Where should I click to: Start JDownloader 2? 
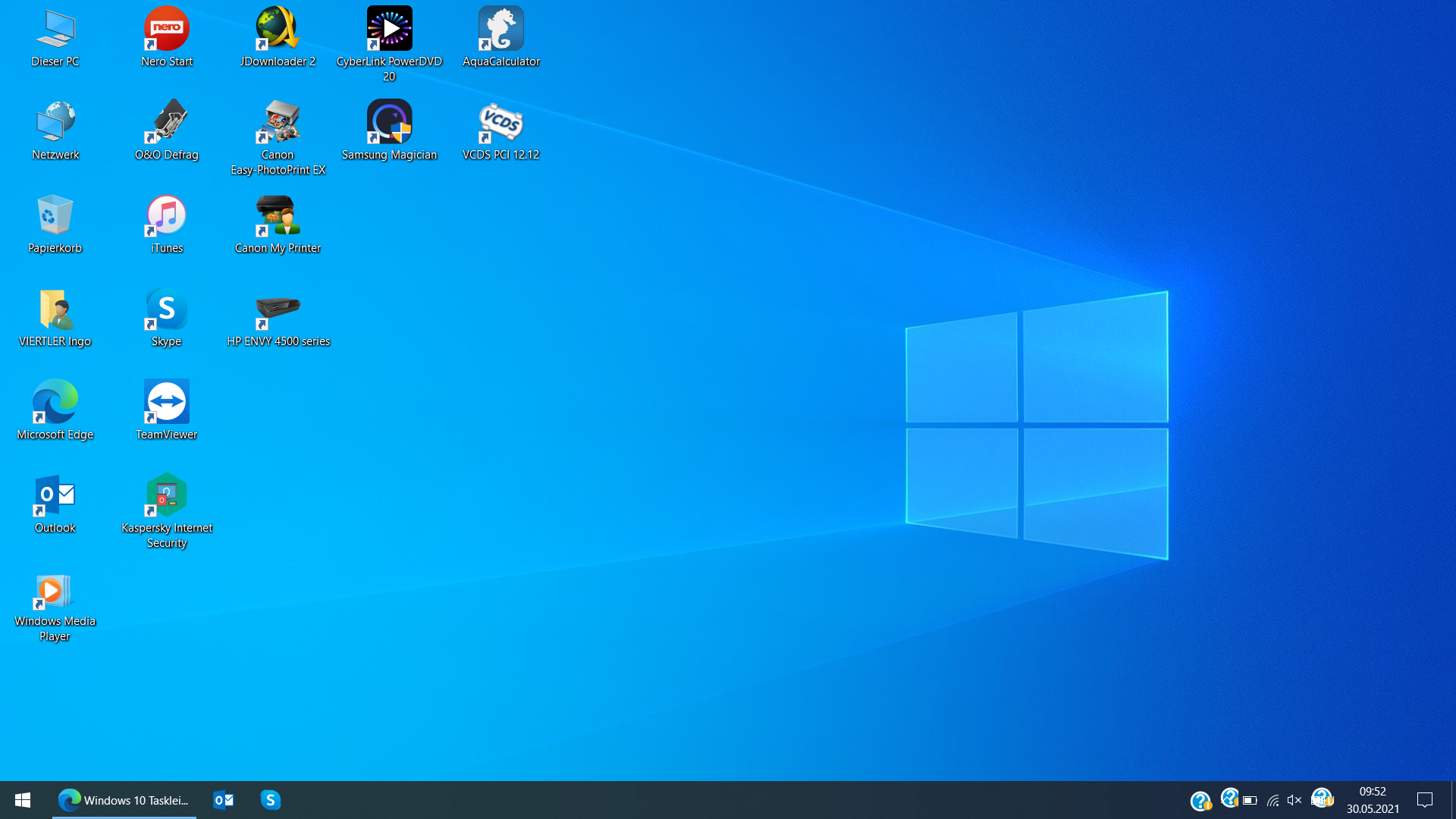coord(278,29)
